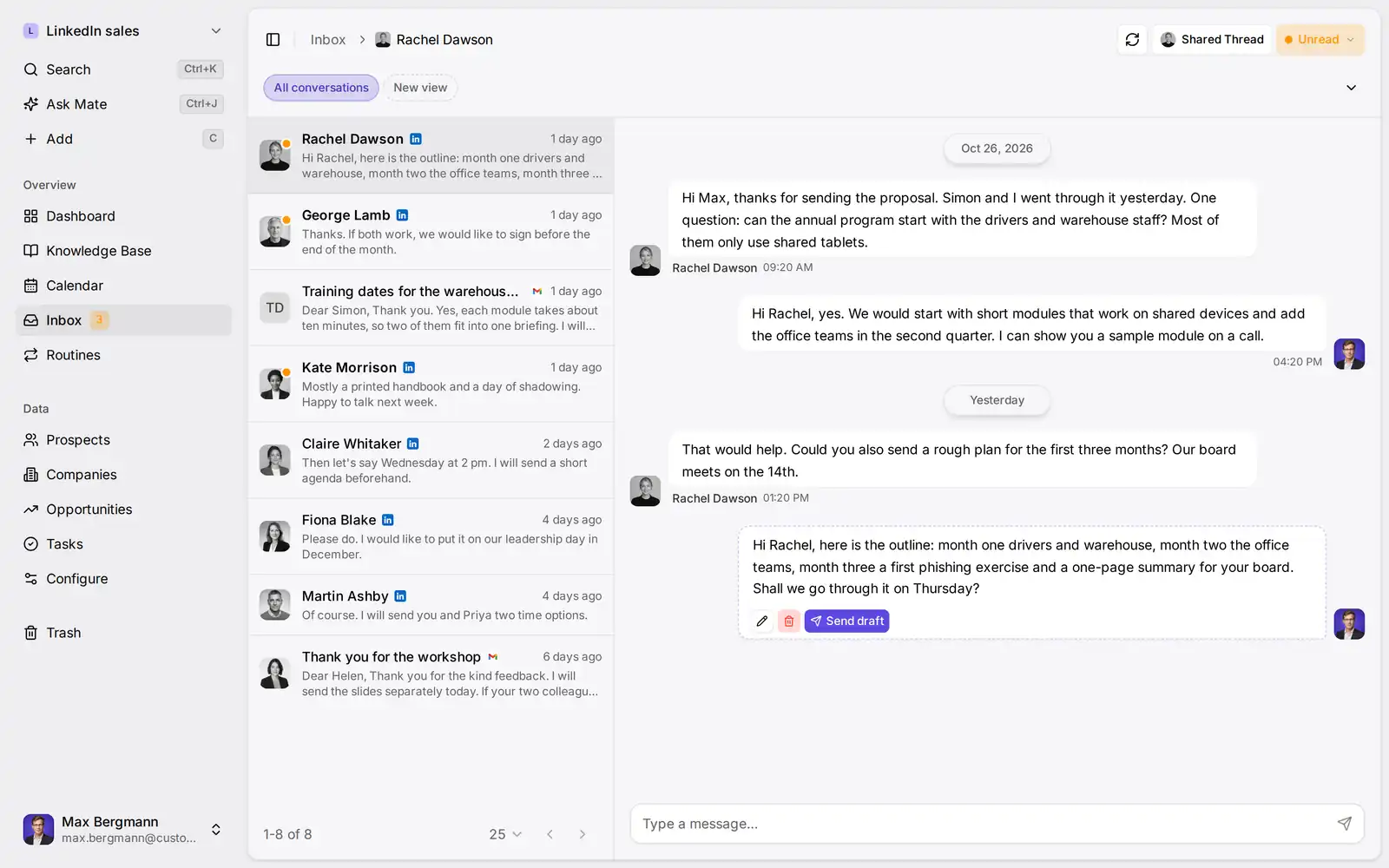Open Claire Whitaker's conversation
Screen dimensions: 1389x868
tap(431, 460)
